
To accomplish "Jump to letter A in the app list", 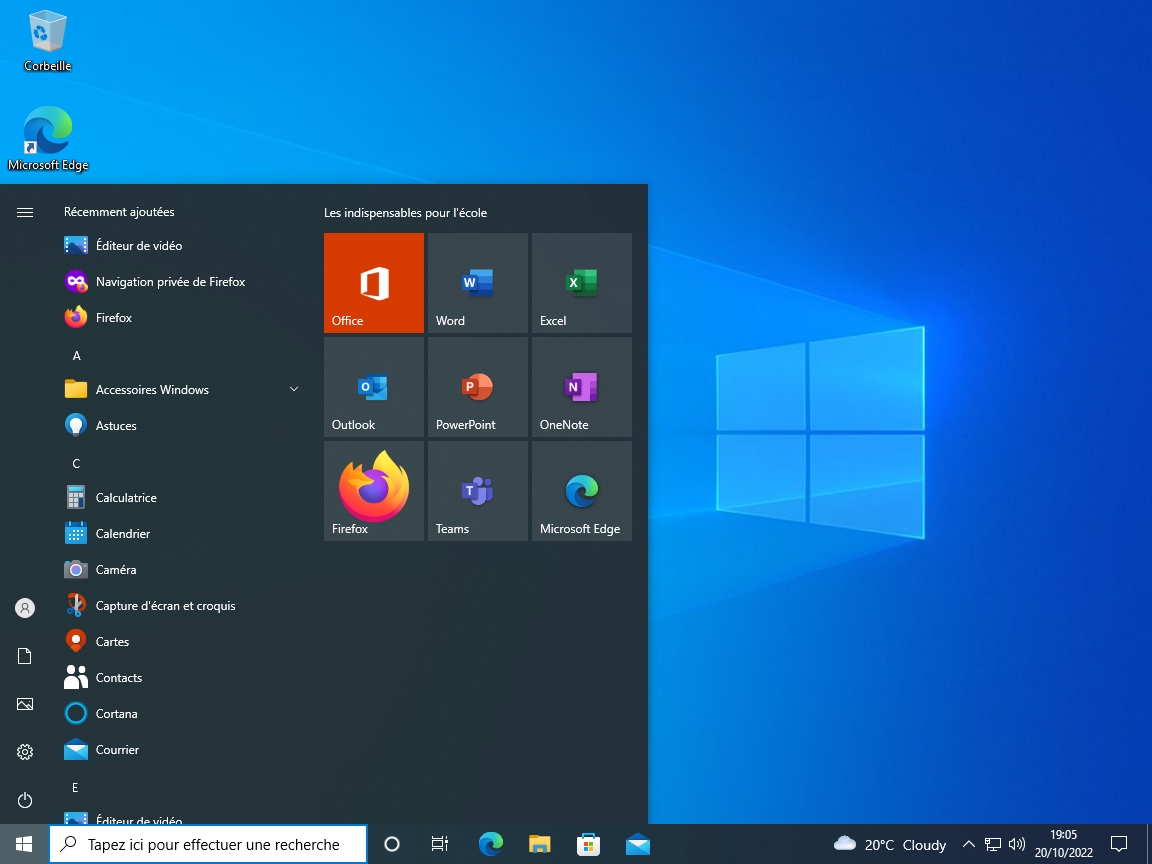I will point(76,356).
